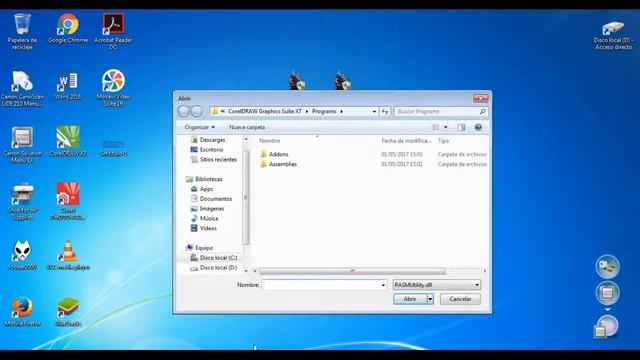Image resolution: width=640 pixels, height=360 pixels.
Task: Open the BlueStacks desktop shortcut
Action: tap(68, 312)
